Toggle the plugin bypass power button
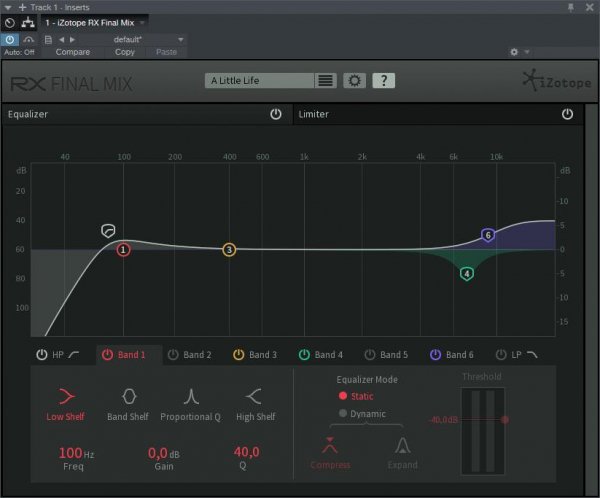Screen dimensions: 600x498 tap(10, 39)
